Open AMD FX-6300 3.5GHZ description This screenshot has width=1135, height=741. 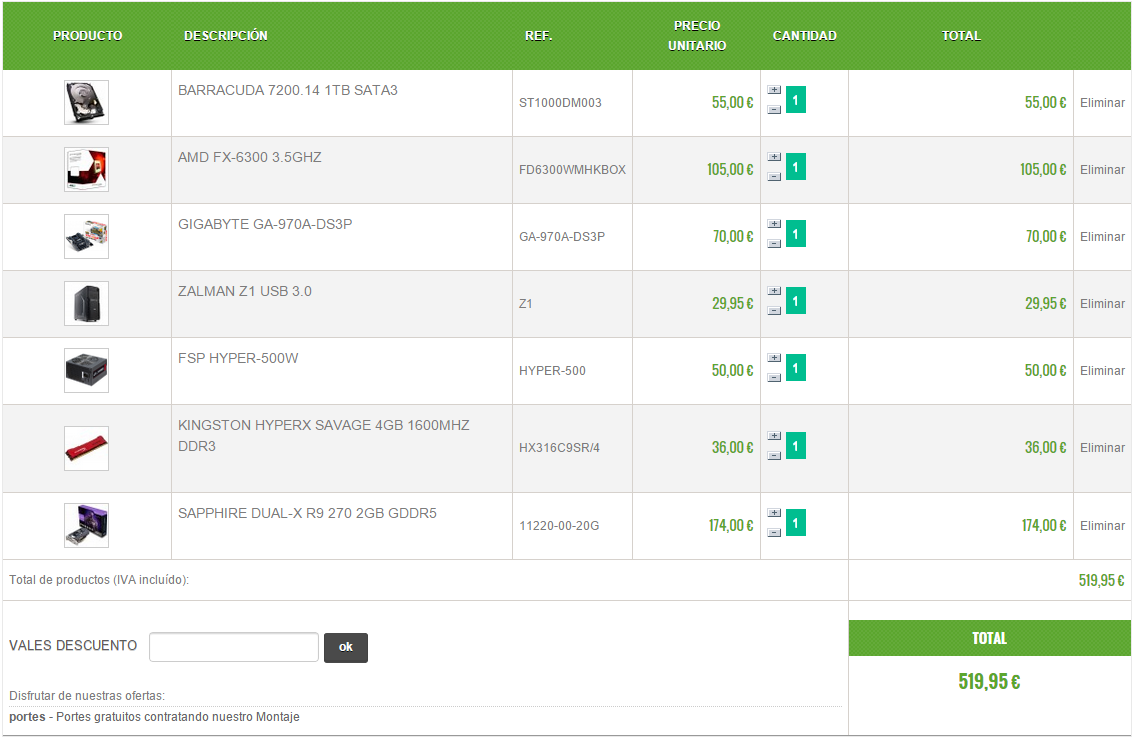point(250,157)
